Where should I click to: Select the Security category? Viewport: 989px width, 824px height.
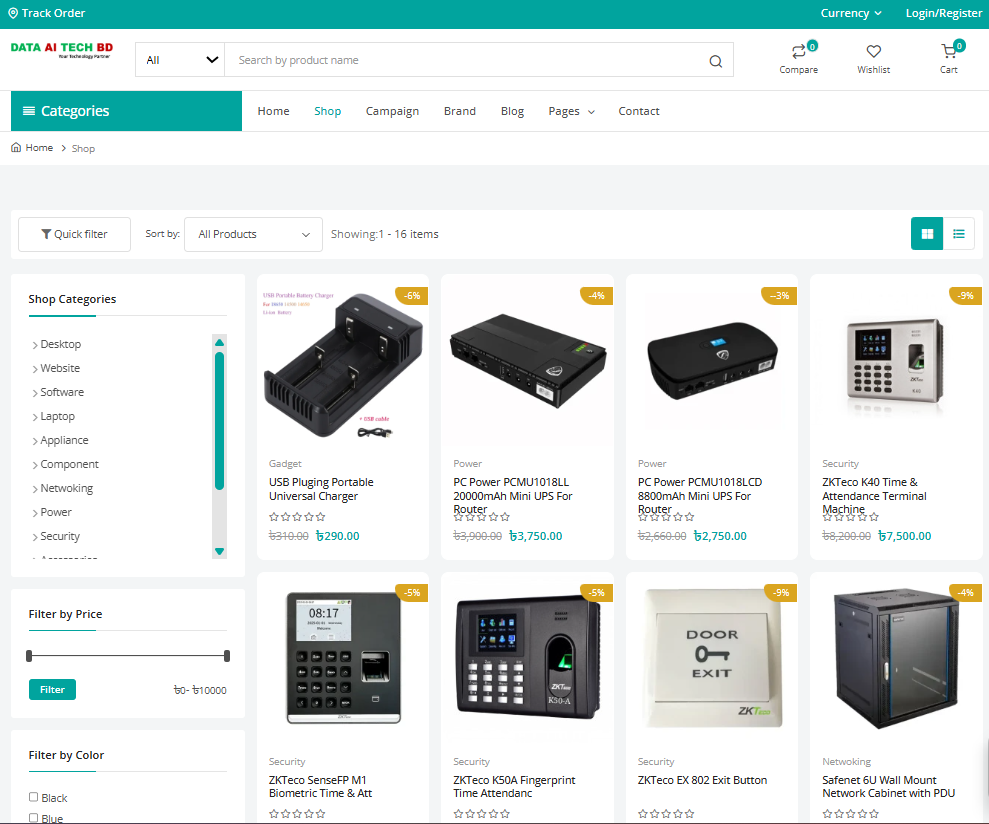[60, 536]
